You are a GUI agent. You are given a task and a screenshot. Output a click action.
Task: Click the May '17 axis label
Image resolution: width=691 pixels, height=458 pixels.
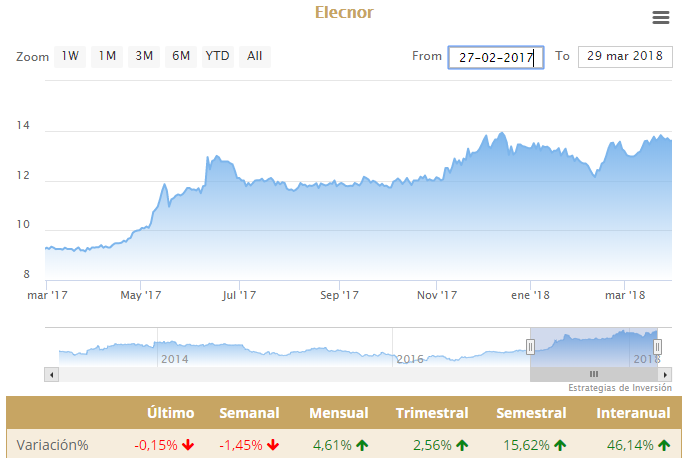[141, 295]
